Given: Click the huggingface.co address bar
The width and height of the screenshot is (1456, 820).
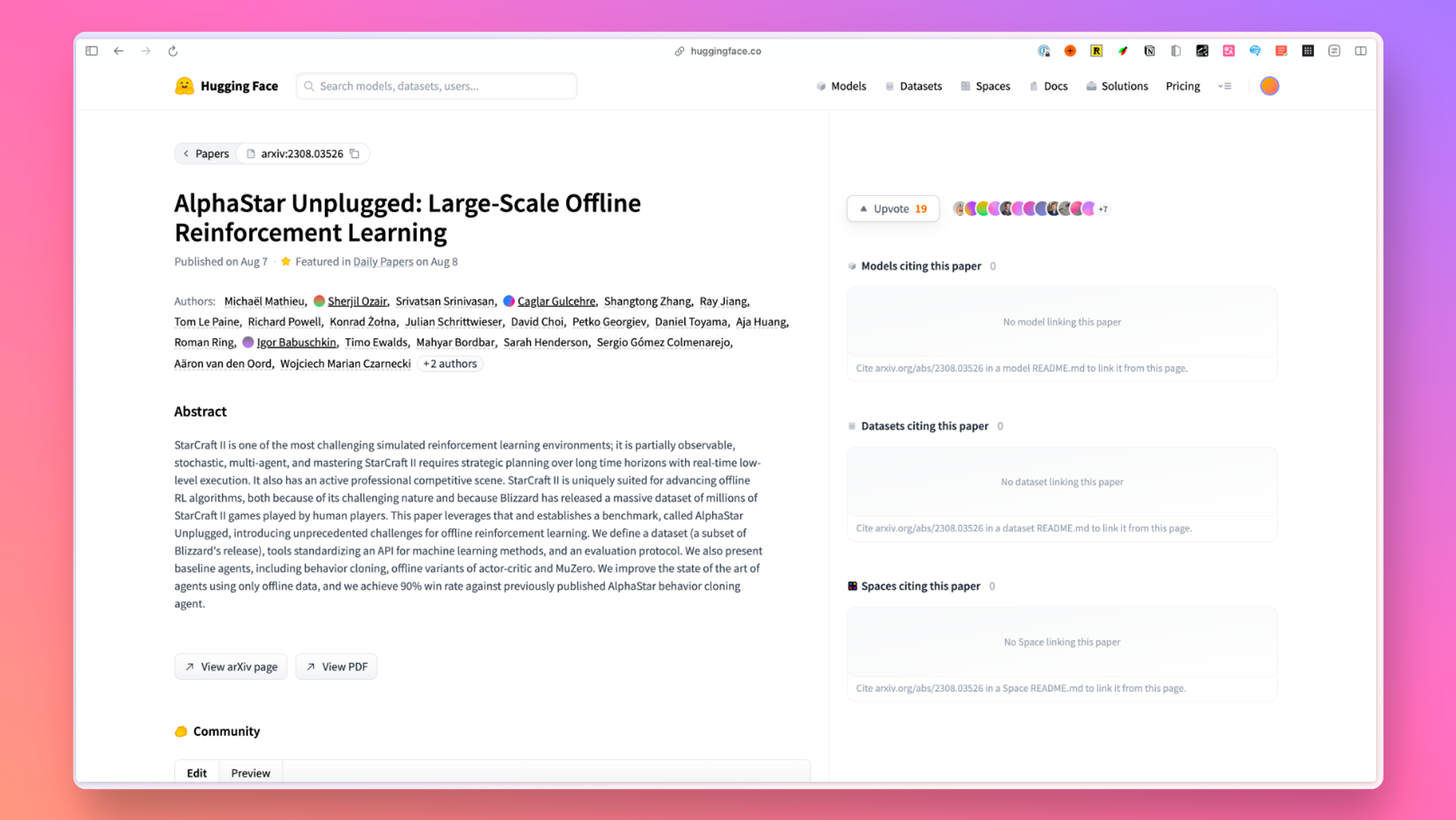Looking at the screenshot, I should tap(718, 51).
